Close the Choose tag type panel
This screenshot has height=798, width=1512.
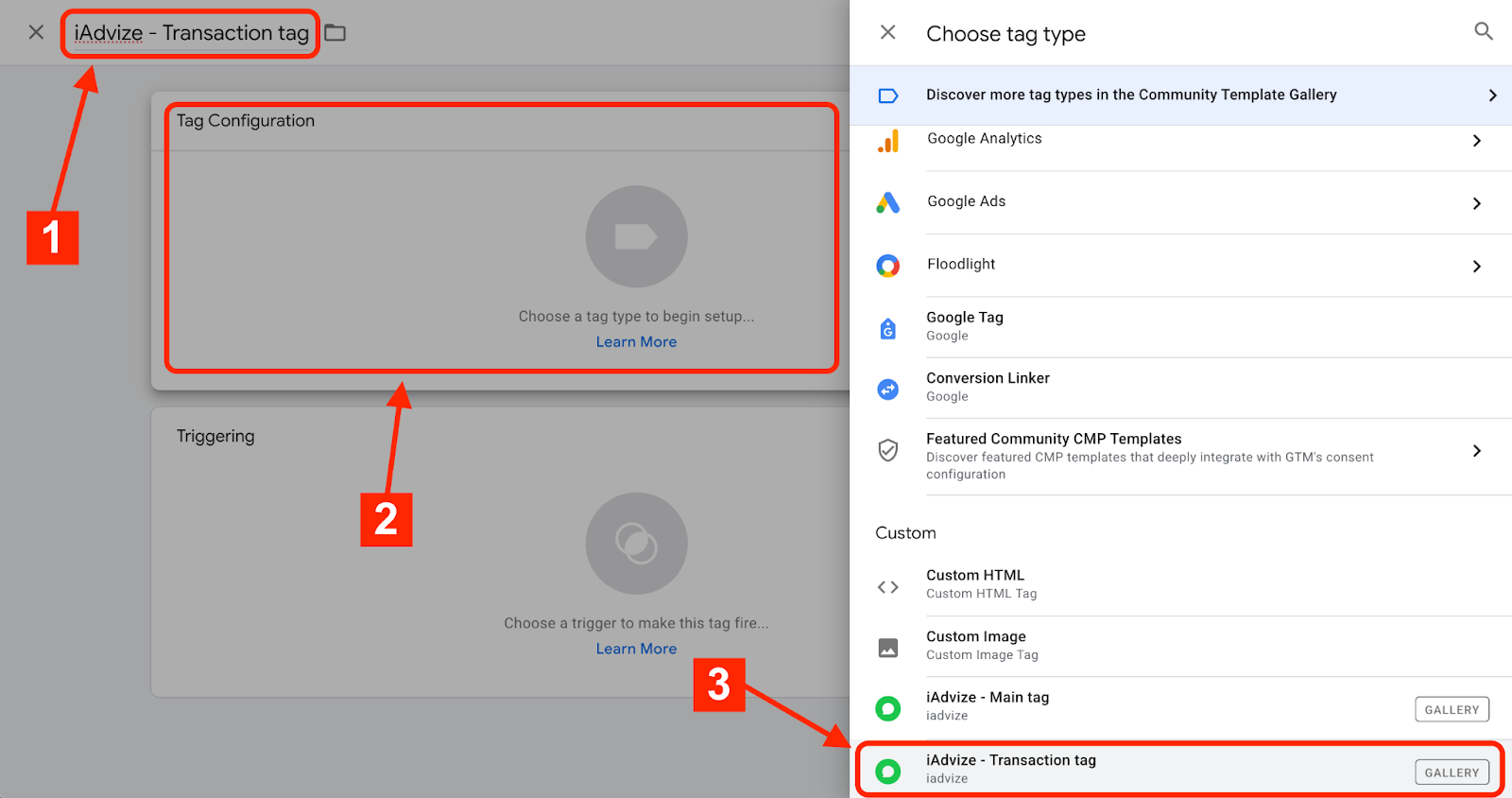click(888, 32)
